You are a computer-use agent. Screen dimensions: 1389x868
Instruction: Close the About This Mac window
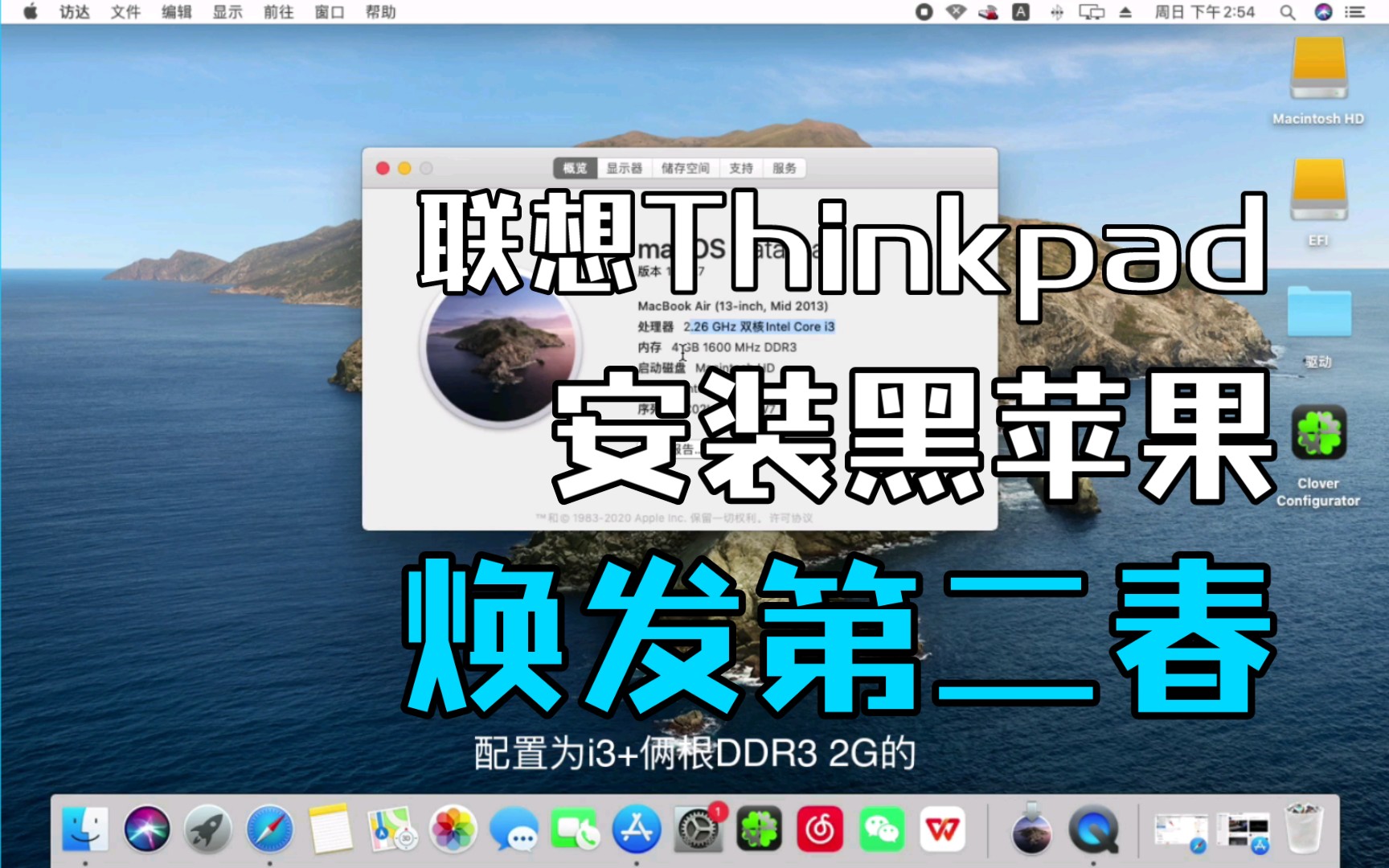pyautogui.click(x=383, y=168)
